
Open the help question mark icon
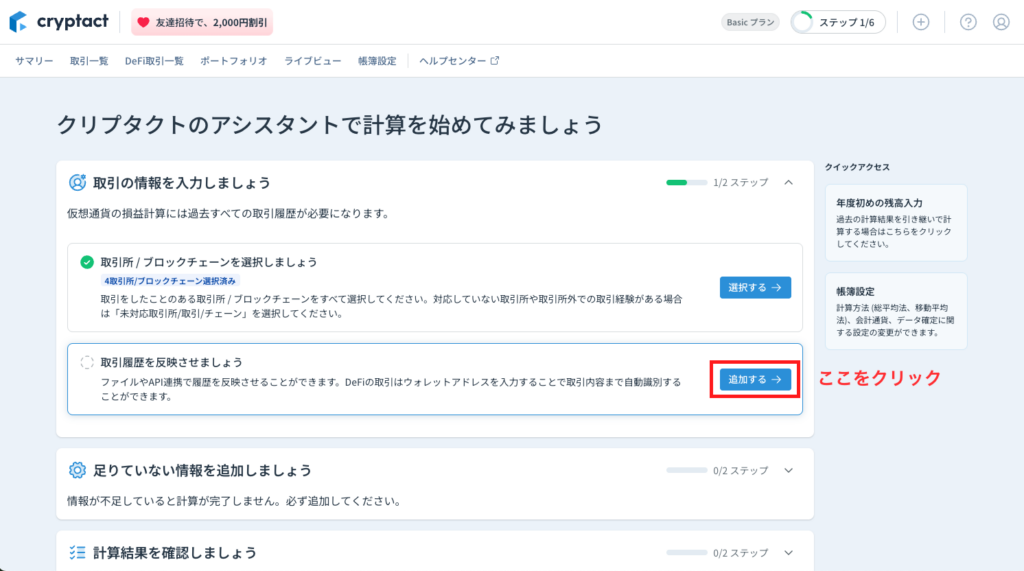coord(968,22)
